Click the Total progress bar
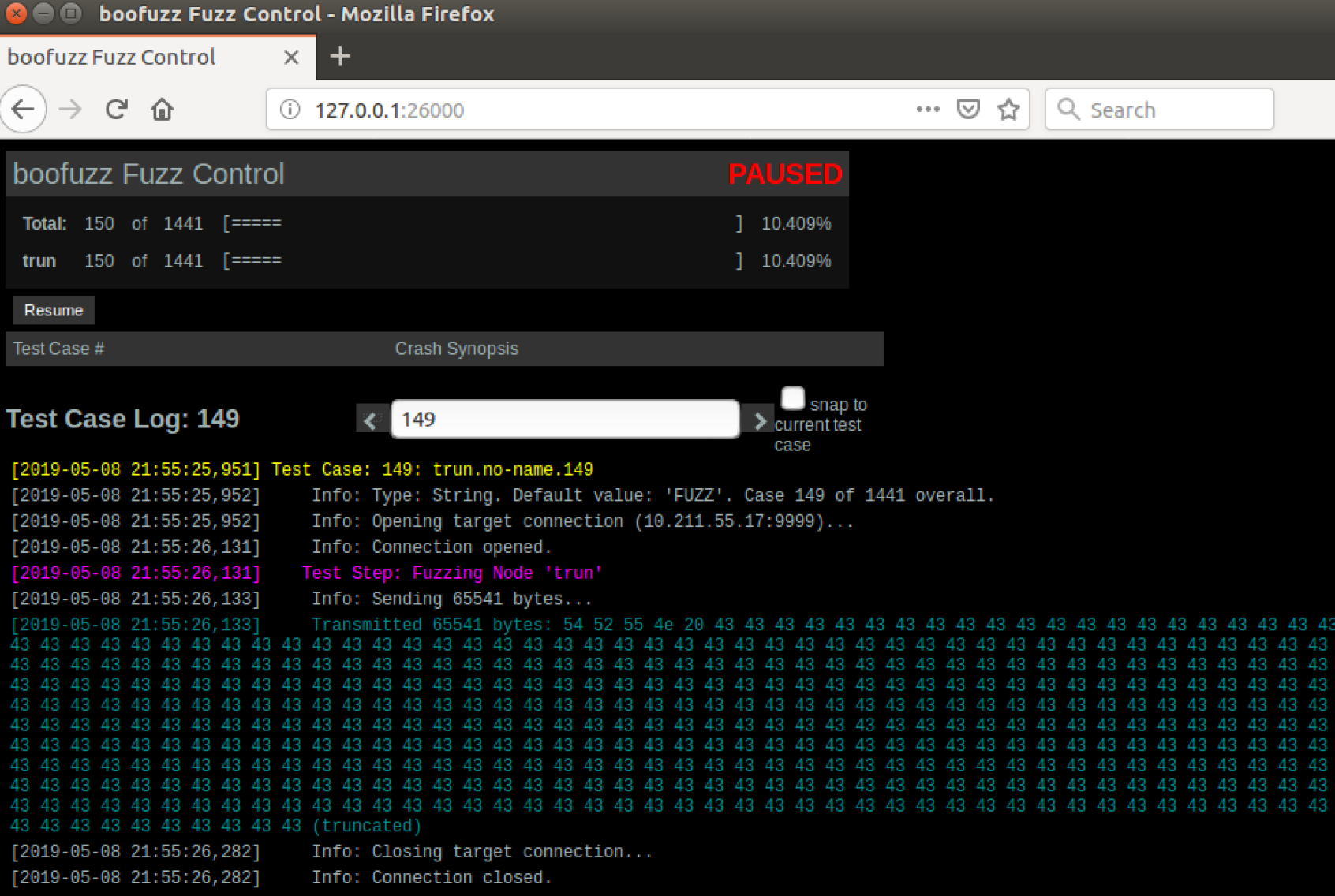This screenshot has width=1335, height=896. pos(482,224)
